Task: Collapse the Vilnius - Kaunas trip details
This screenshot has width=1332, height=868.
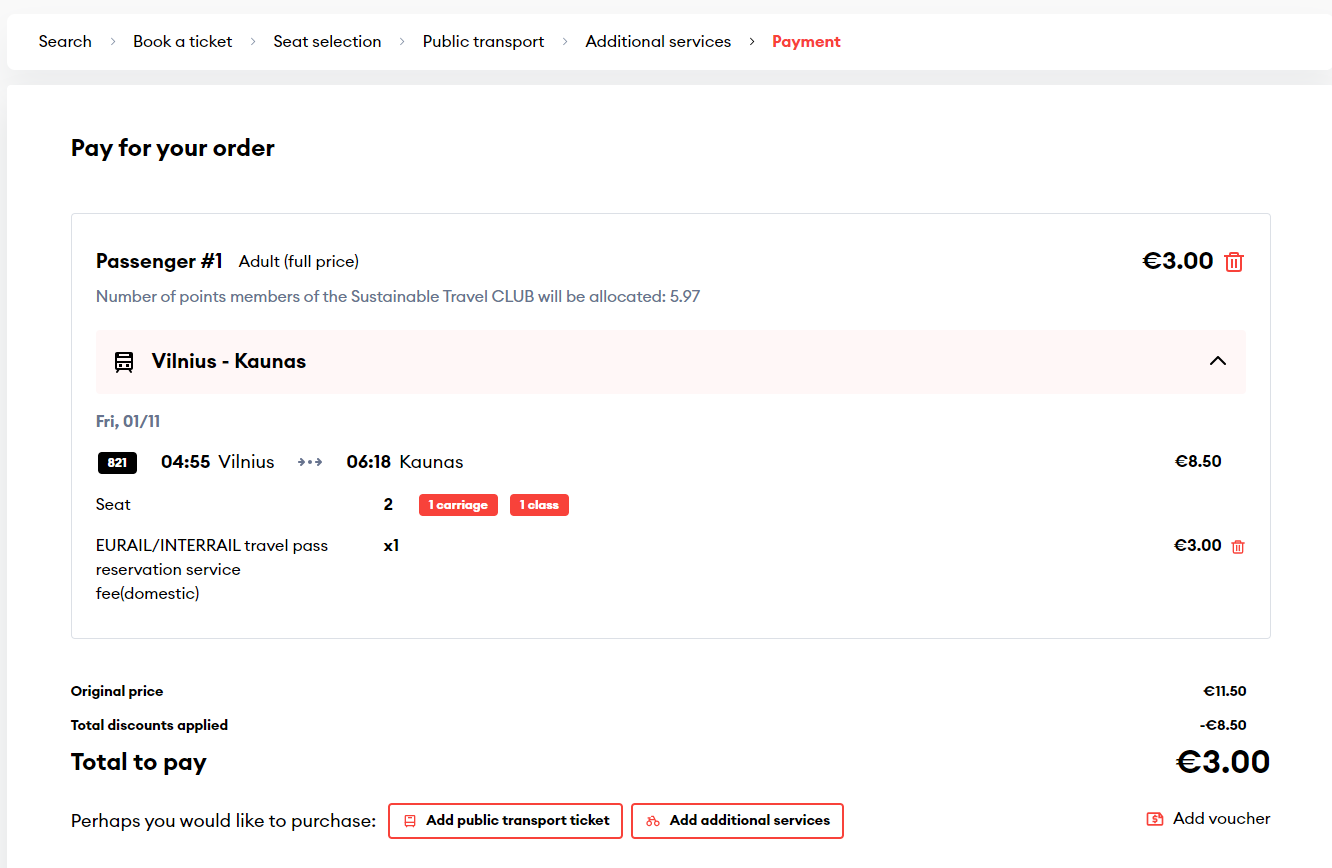Action: [1217, 361]
